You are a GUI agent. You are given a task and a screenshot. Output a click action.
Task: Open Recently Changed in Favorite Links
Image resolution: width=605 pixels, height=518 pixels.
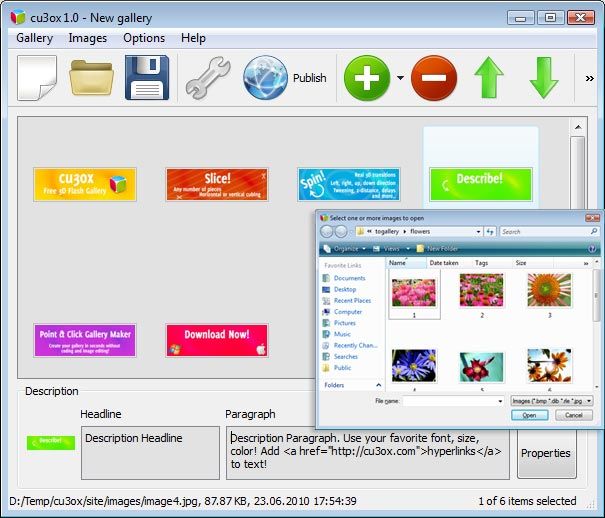[x=350, y=345]
